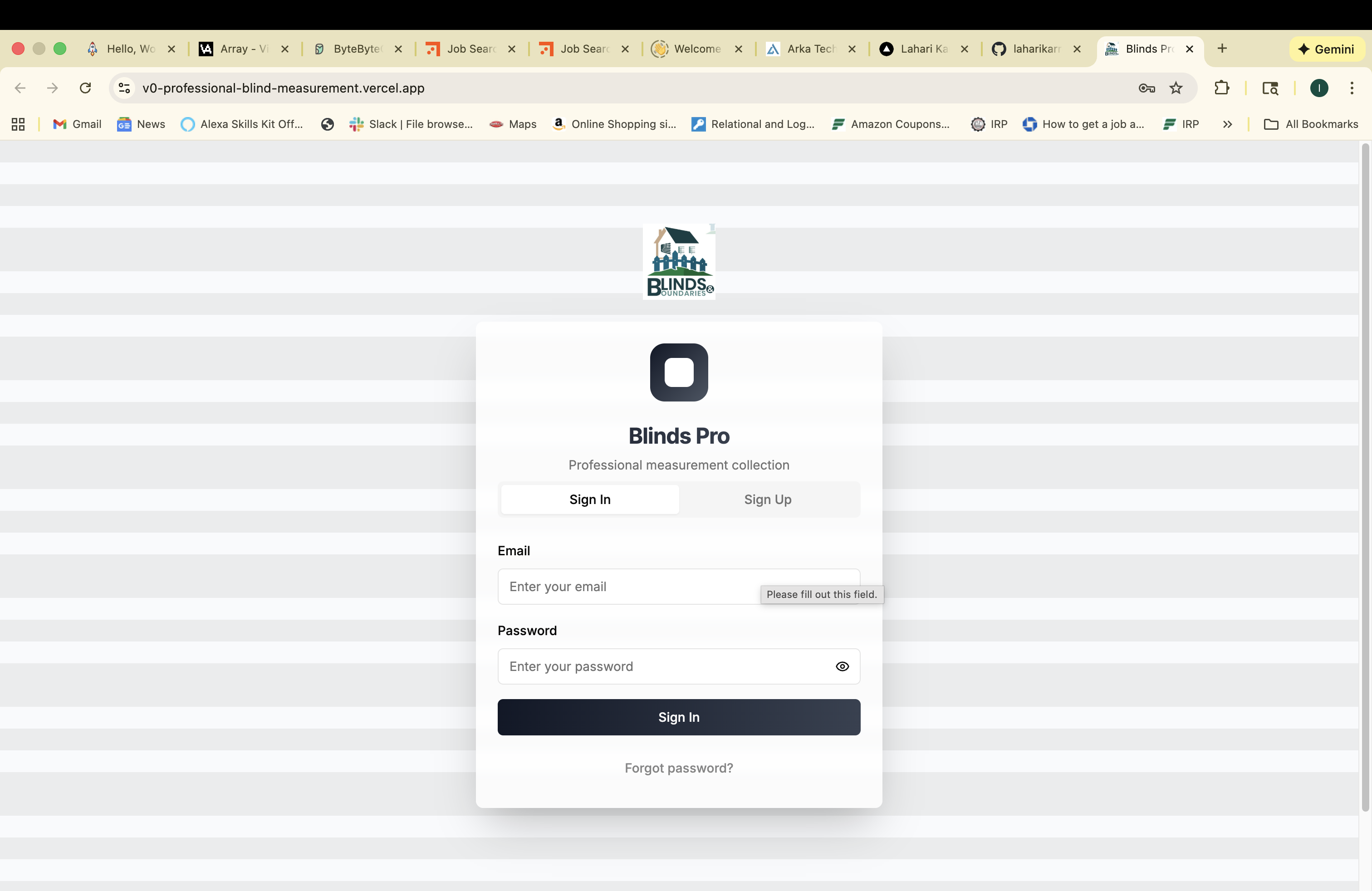Reload the current page

click(85, 88)
